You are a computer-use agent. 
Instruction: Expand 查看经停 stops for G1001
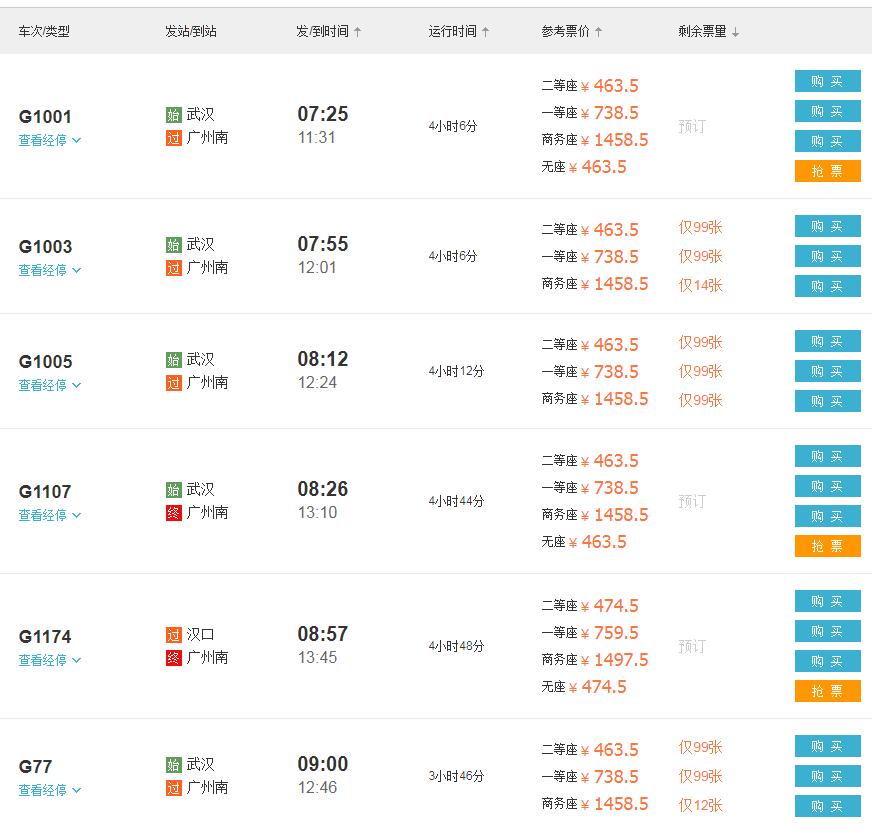[x=49, y=140]
